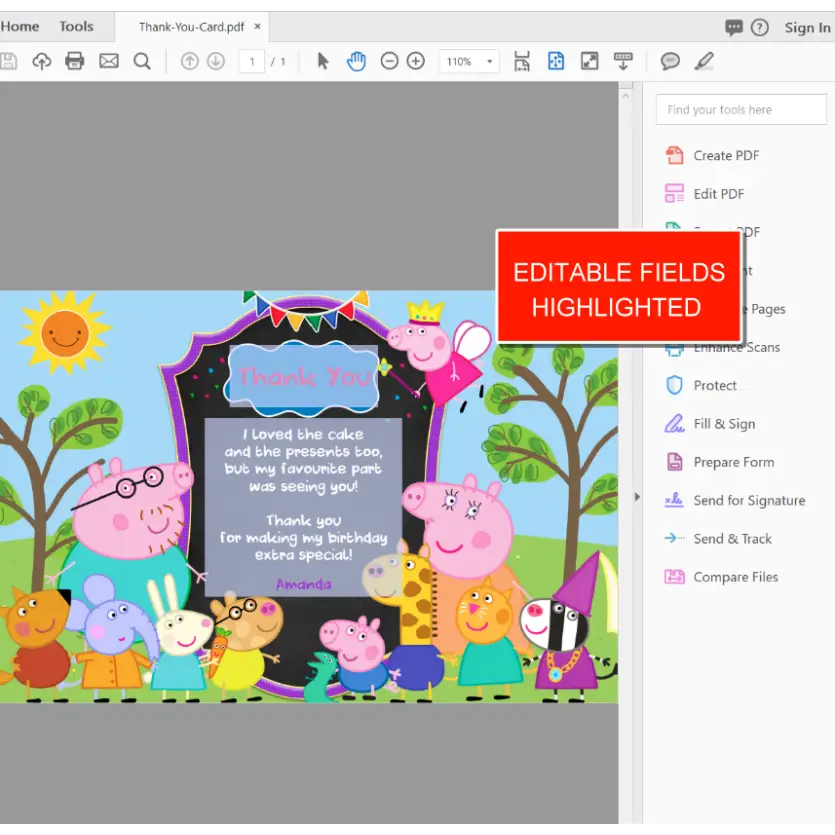Click the Sign In link
This screenshot has width=835, height=835.
[806, 27]
